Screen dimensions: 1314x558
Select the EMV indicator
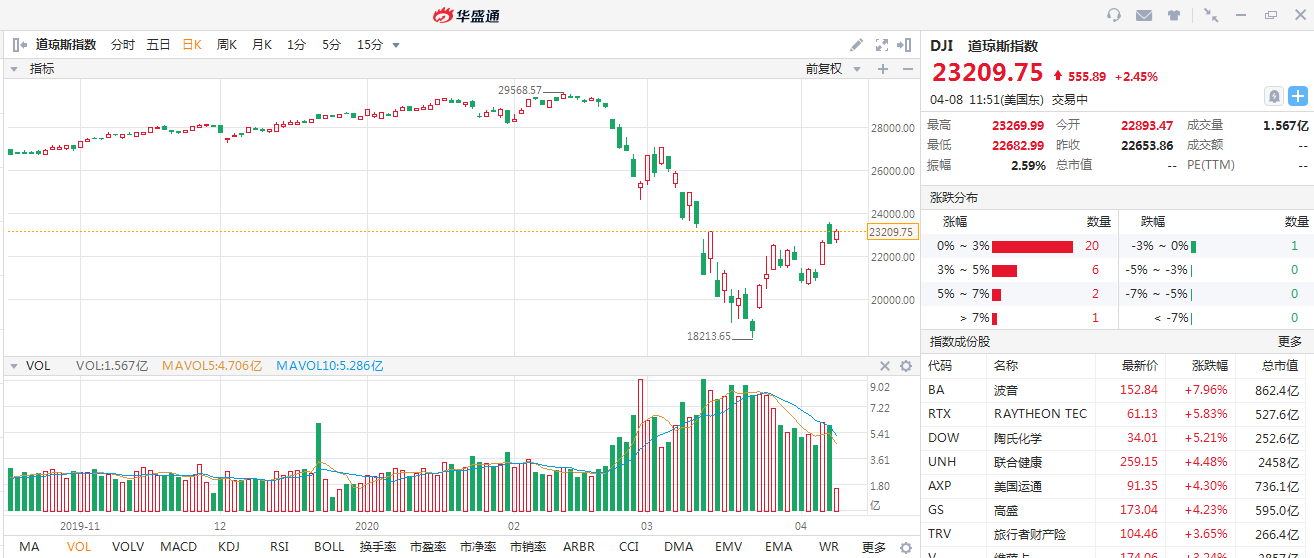[729, 547]
